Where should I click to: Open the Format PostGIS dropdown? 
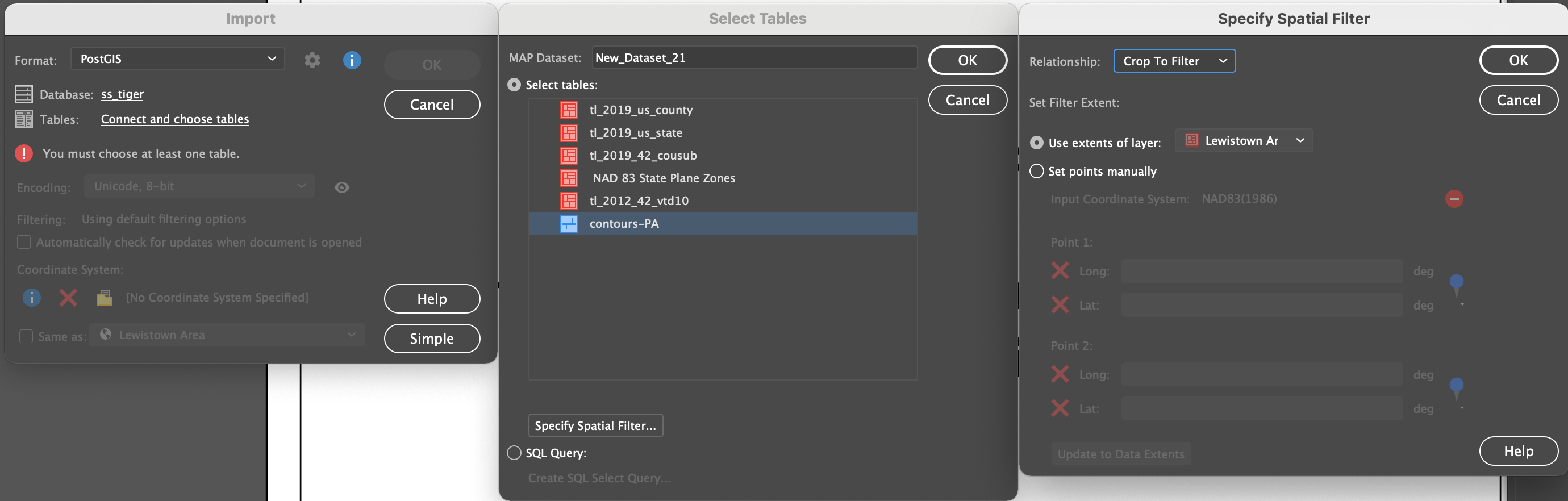[178, 59]
